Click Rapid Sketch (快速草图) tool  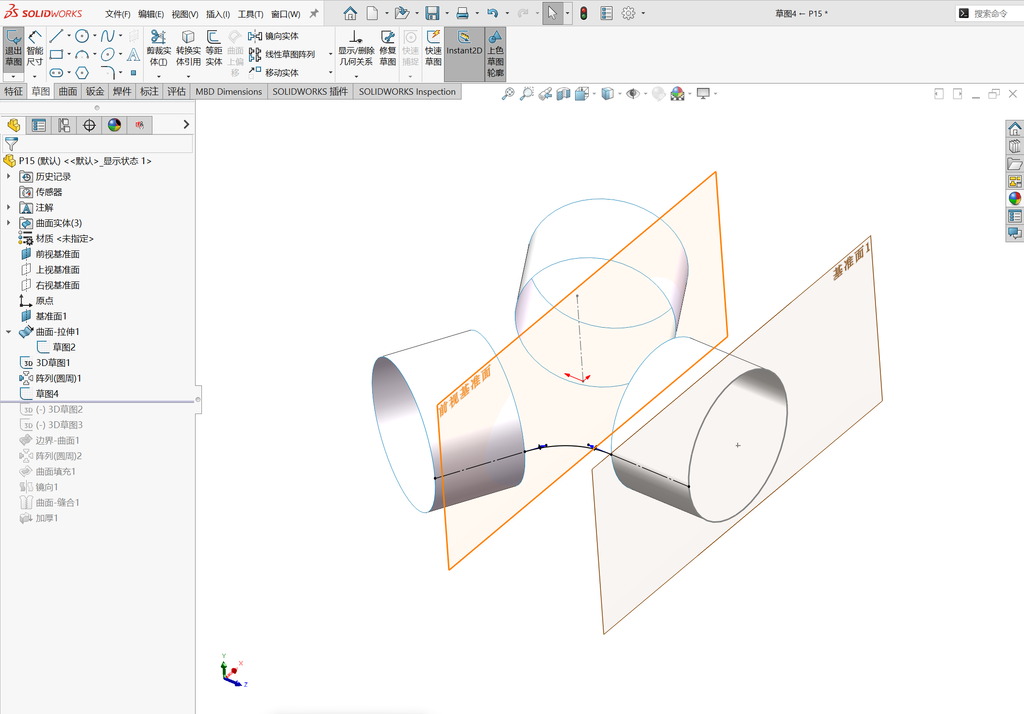coord(433,48)
